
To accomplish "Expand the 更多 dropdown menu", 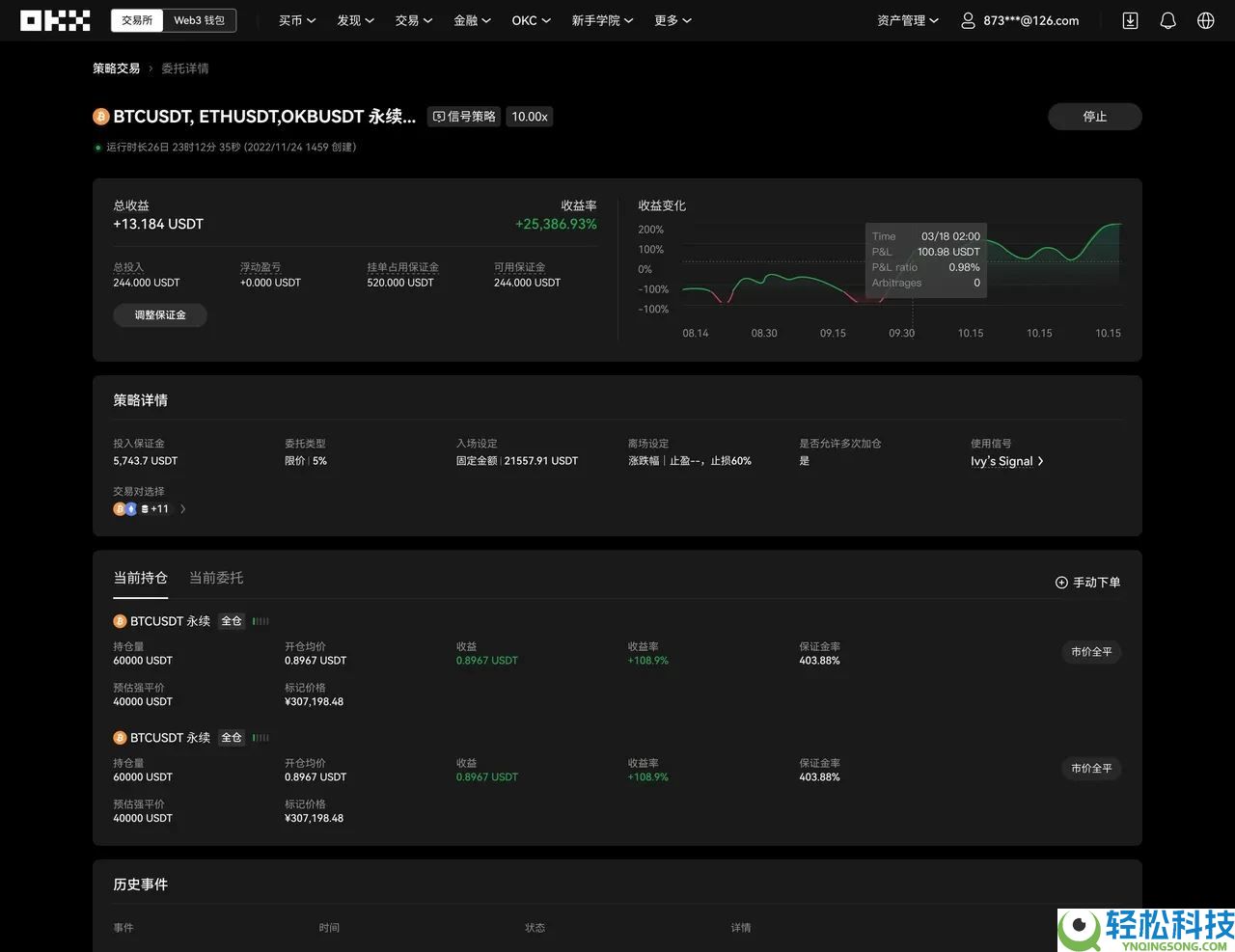I will (x=672, y=20).
